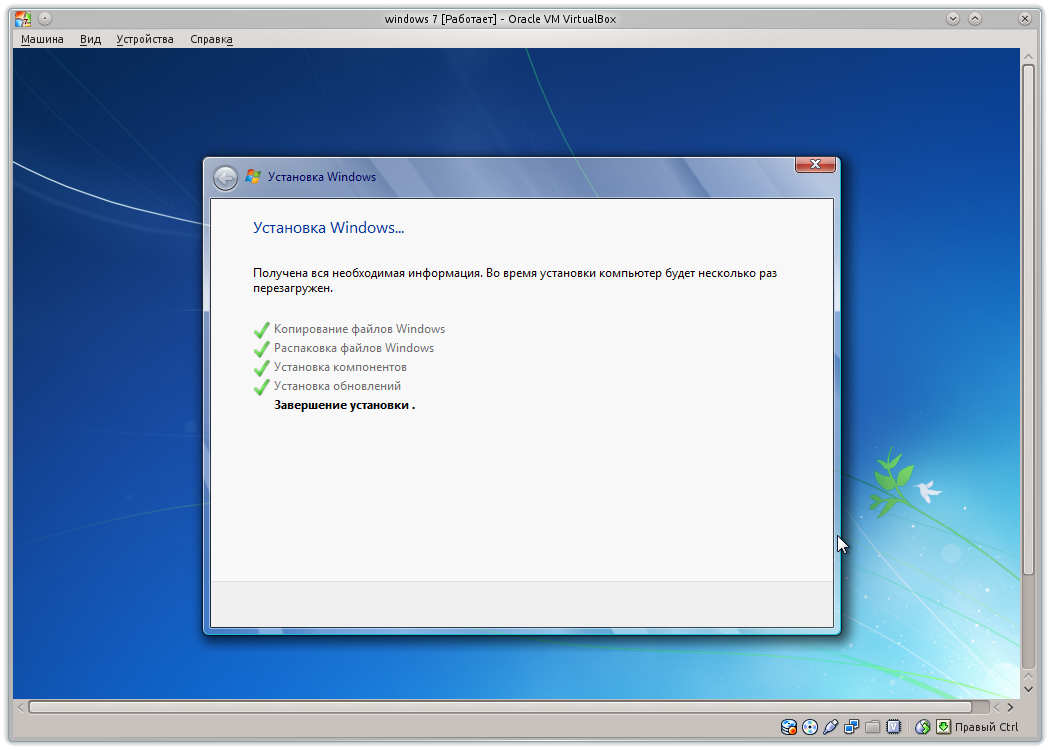Open the CD/DVD drives status icon
Image resolution: width=1050 pixels, height=750 pixels.
click(x=810, y=727)
